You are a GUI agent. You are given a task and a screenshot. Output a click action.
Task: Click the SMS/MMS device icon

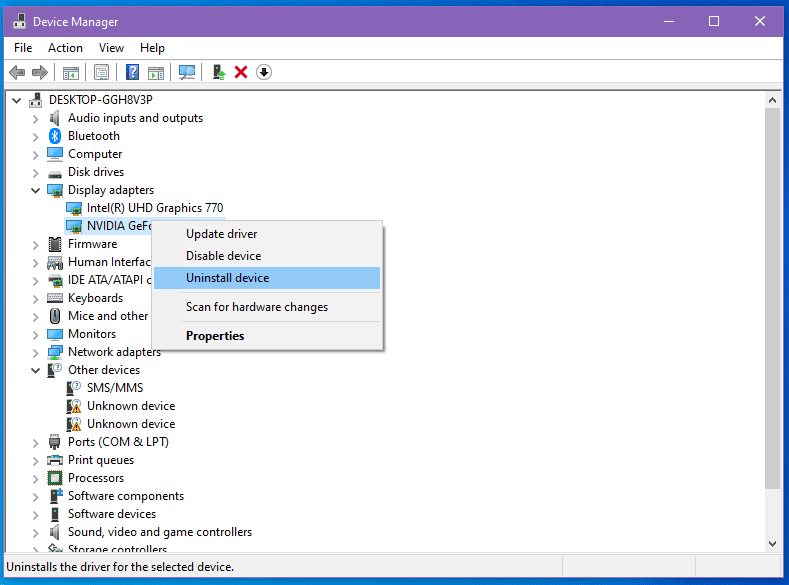(74, 388)
